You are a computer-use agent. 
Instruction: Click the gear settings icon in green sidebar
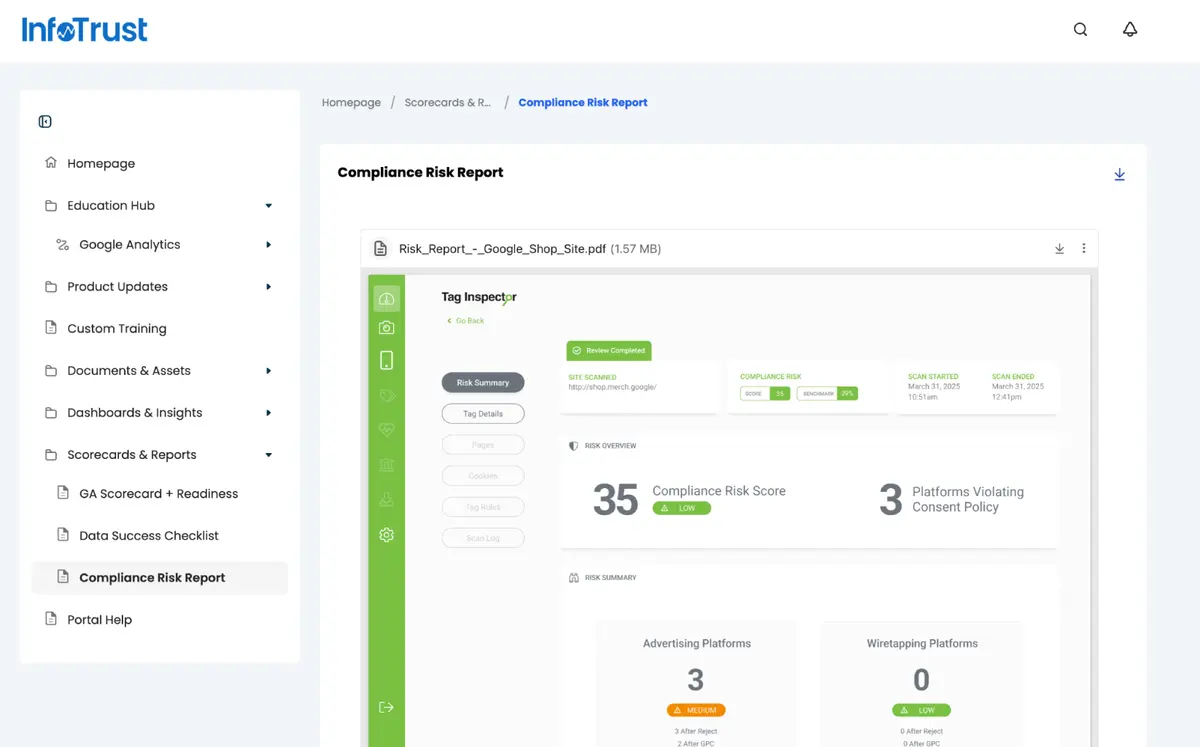click(386, 535)
